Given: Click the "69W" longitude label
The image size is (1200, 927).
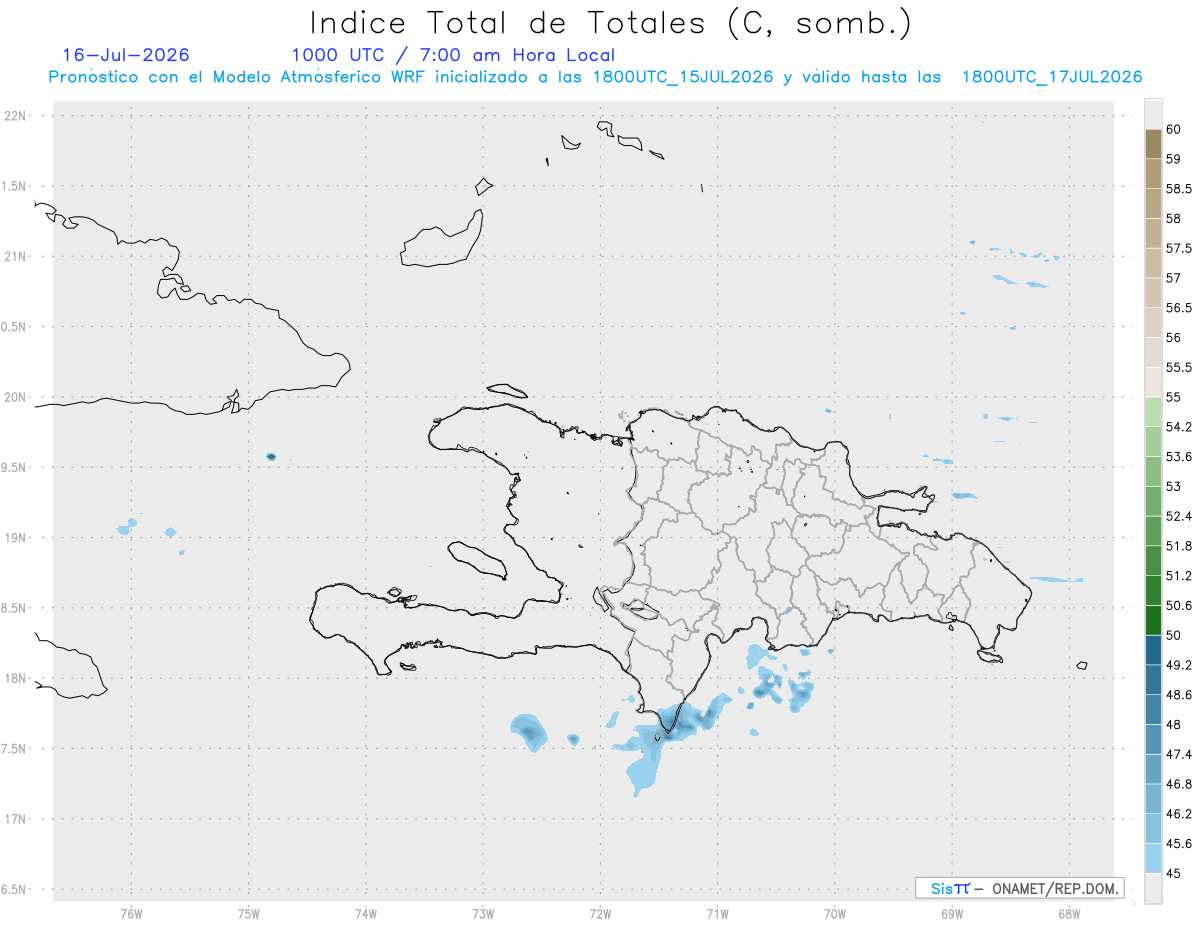Looking at the screenshot, I should coord(952,914).
